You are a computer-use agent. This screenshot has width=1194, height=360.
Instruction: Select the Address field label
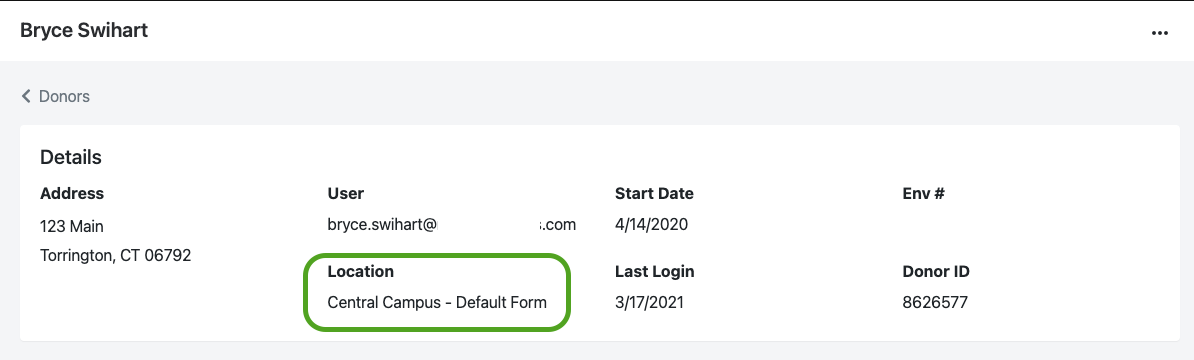[x=72, y=193]
